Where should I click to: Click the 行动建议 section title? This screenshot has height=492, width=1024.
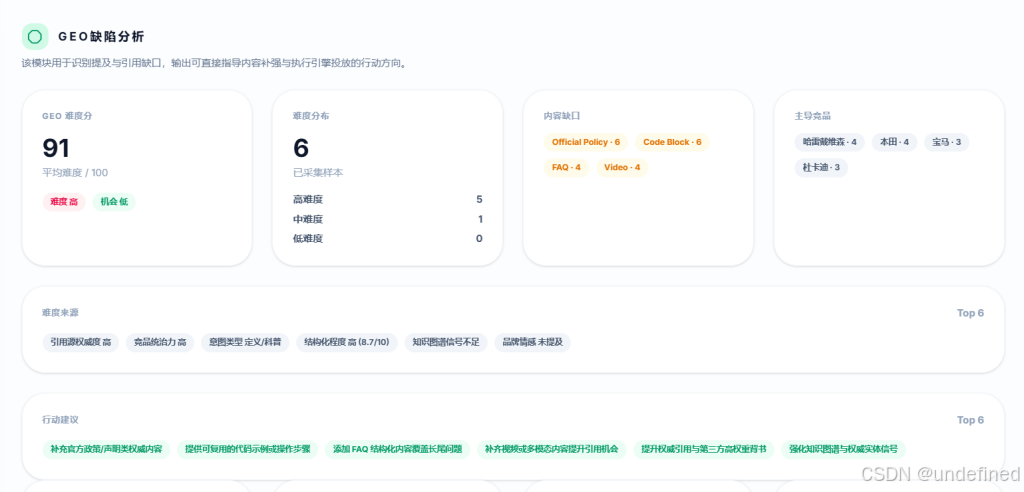point(61,420)
